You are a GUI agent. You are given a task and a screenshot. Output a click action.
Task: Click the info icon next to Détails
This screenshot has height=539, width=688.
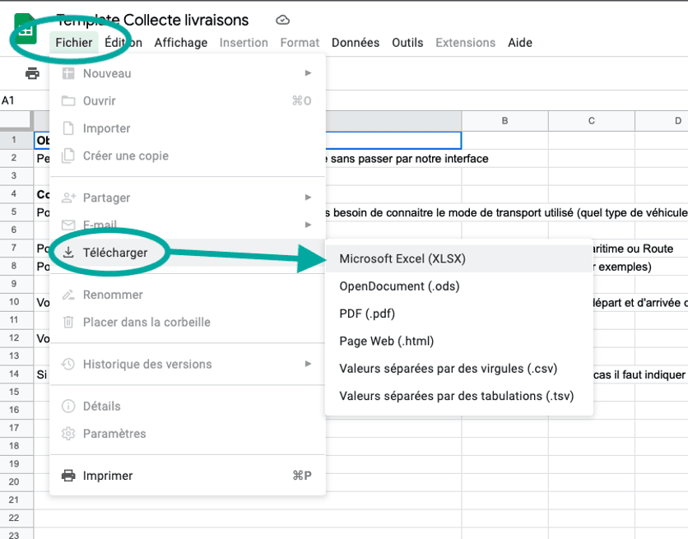coord(69,406)
